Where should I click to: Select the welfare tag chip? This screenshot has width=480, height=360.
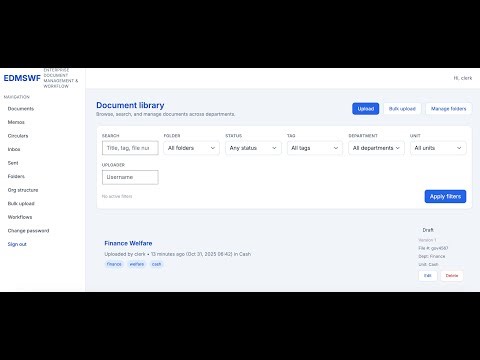click(x=137, y=264)
